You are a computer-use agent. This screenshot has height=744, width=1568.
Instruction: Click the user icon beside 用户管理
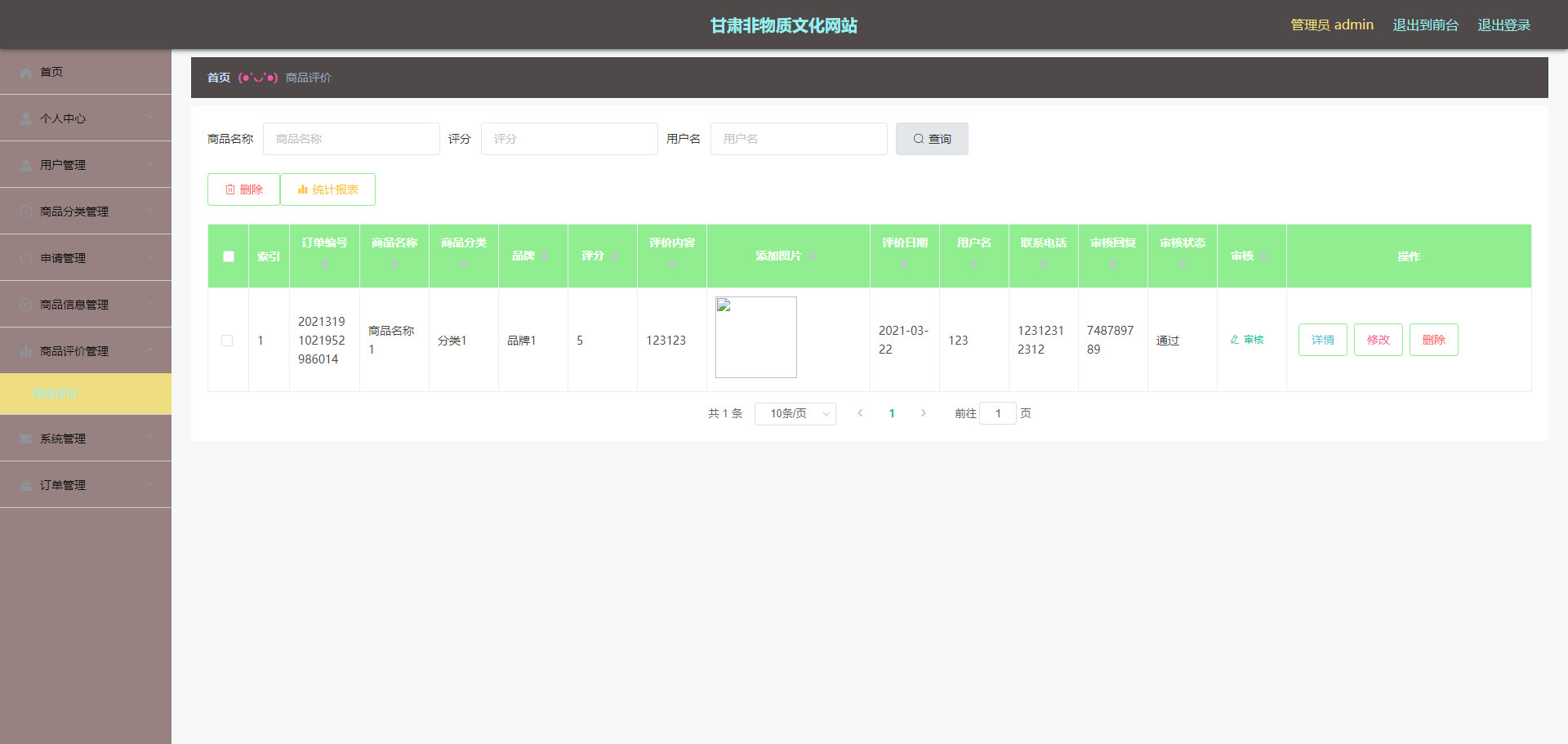(26, 166)
